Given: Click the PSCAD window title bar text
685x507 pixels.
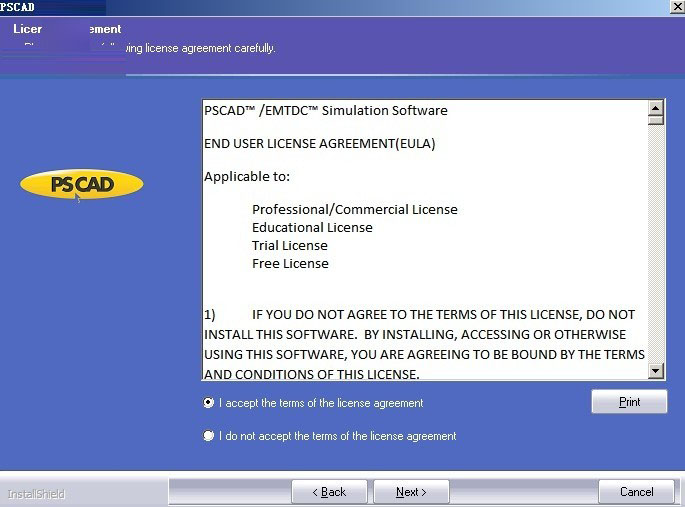Looking at the screenshot, I should coord(18,7).
